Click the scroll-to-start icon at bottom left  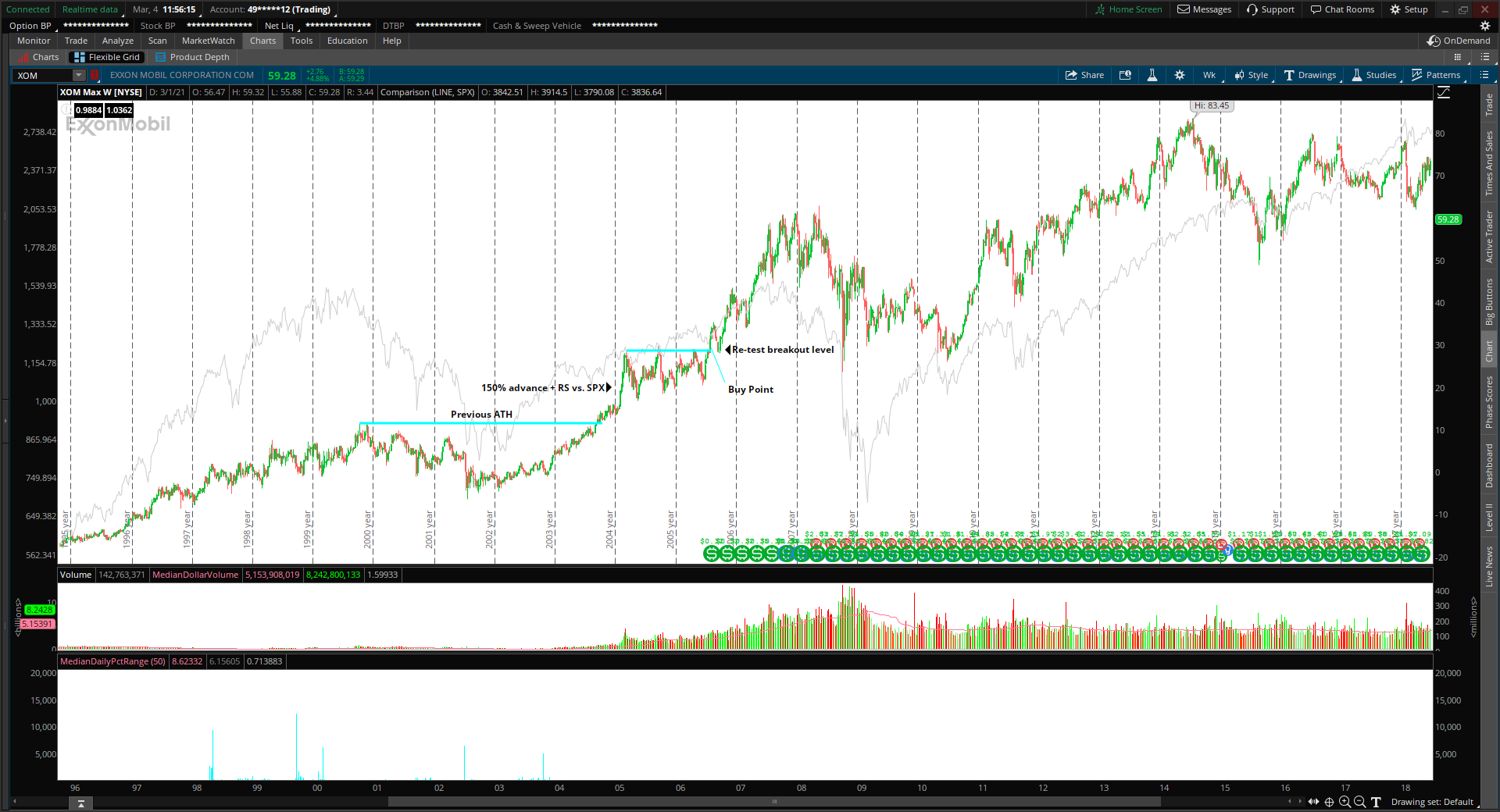pyautogui.click(x=80, y=803)
